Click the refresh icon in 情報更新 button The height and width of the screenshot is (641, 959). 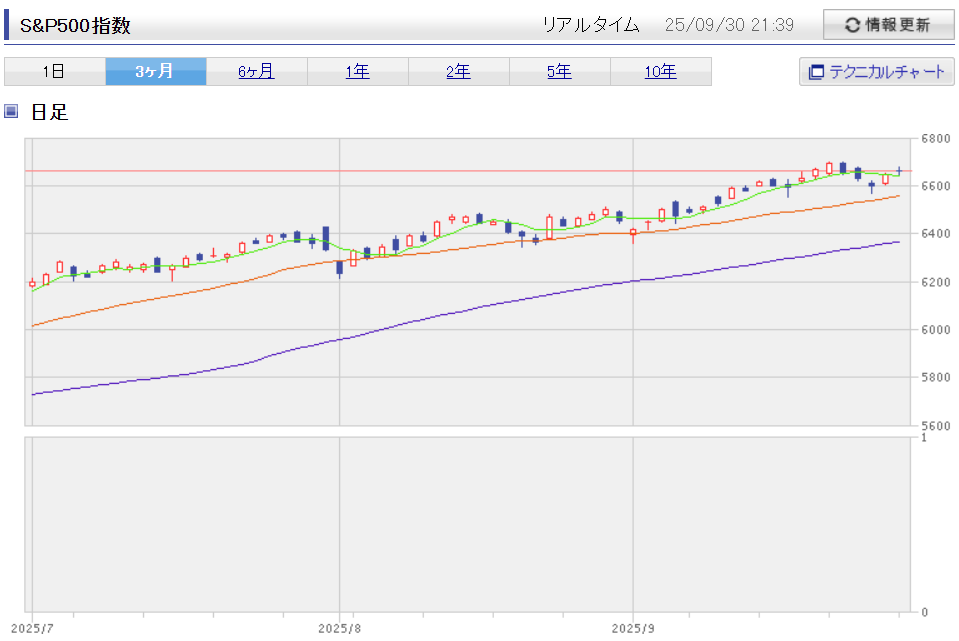[x=852, y=26]
